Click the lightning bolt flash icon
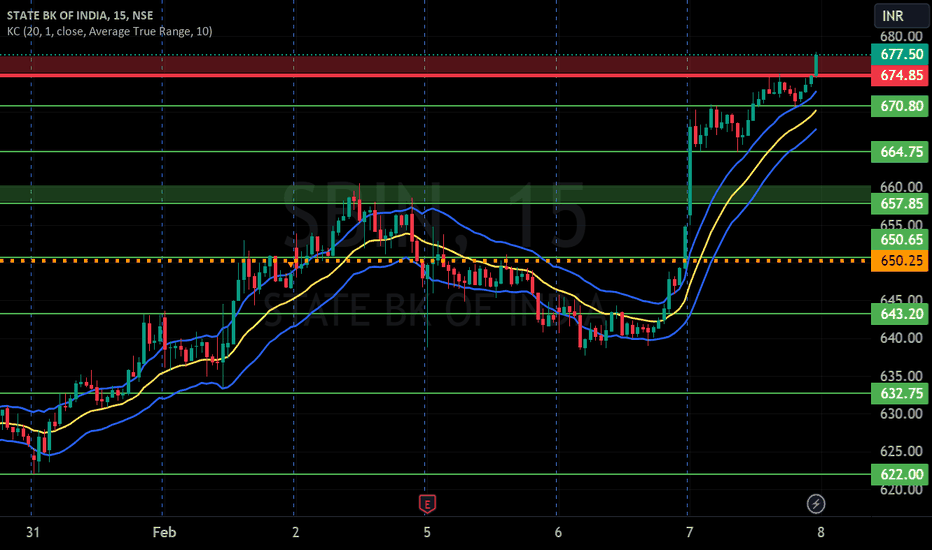Viewport: 932px width, 550px height. [816, 504]
